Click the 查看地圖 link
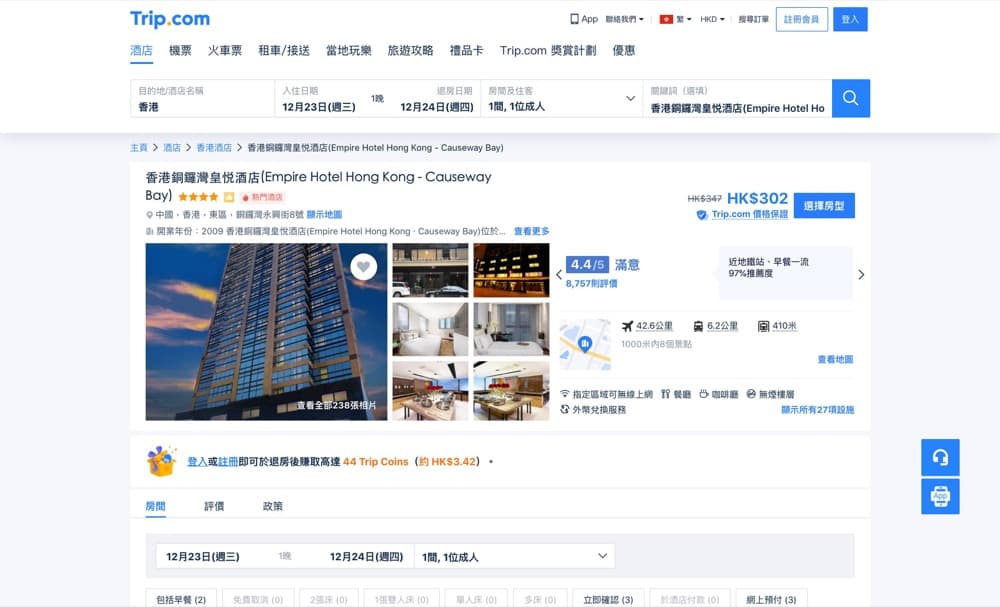This screenshot has height=607, width=1000. 835,360
